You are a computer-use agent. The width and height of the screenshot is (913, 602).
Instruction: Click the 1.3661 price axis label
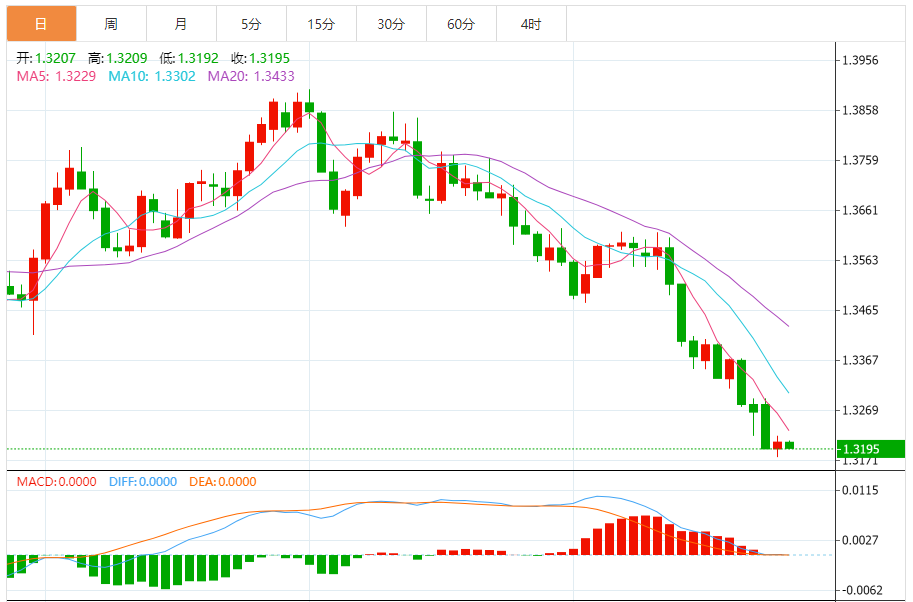[x=860, y=210]
